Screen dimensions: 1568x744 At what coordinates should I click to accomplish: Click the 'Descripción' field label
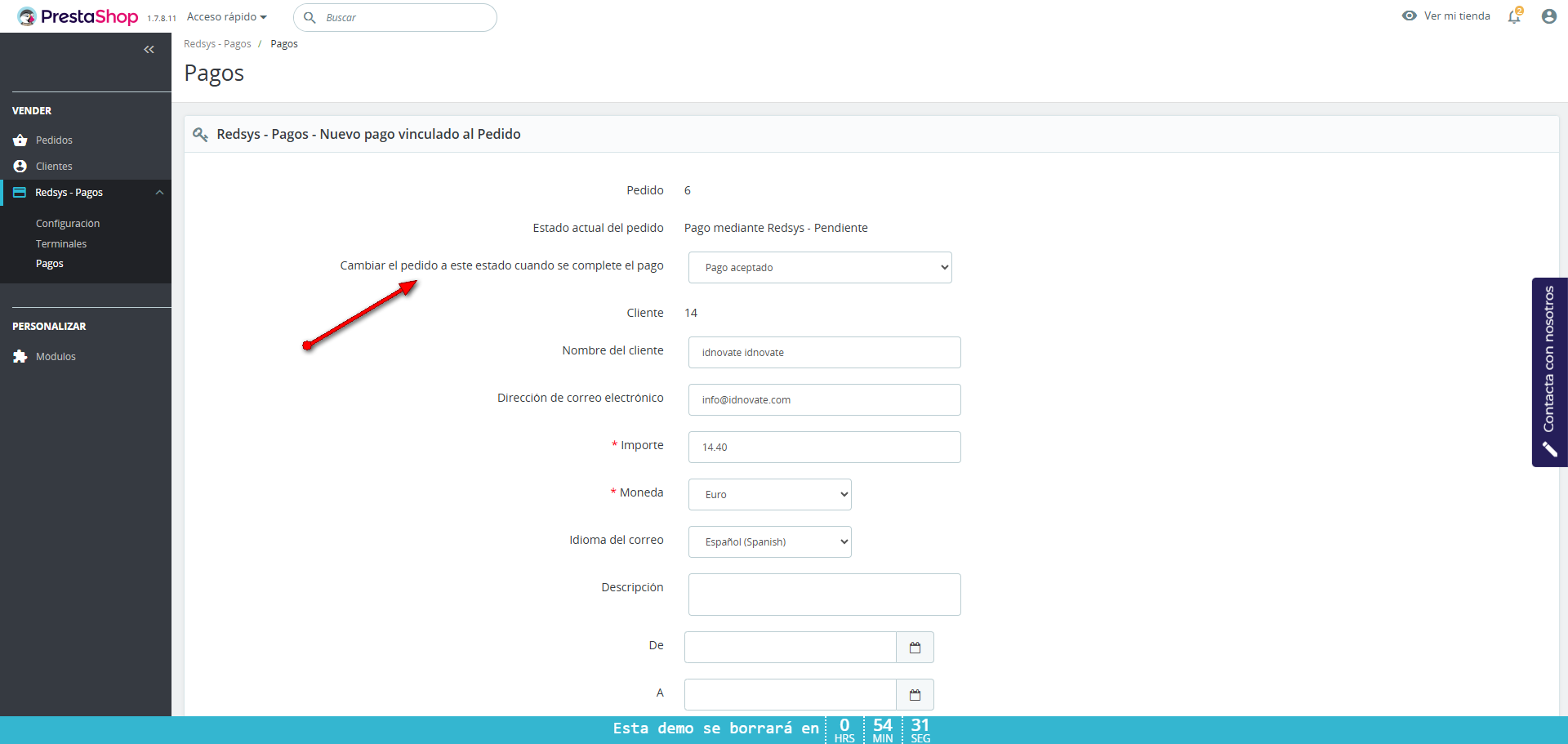click(633, 587)
